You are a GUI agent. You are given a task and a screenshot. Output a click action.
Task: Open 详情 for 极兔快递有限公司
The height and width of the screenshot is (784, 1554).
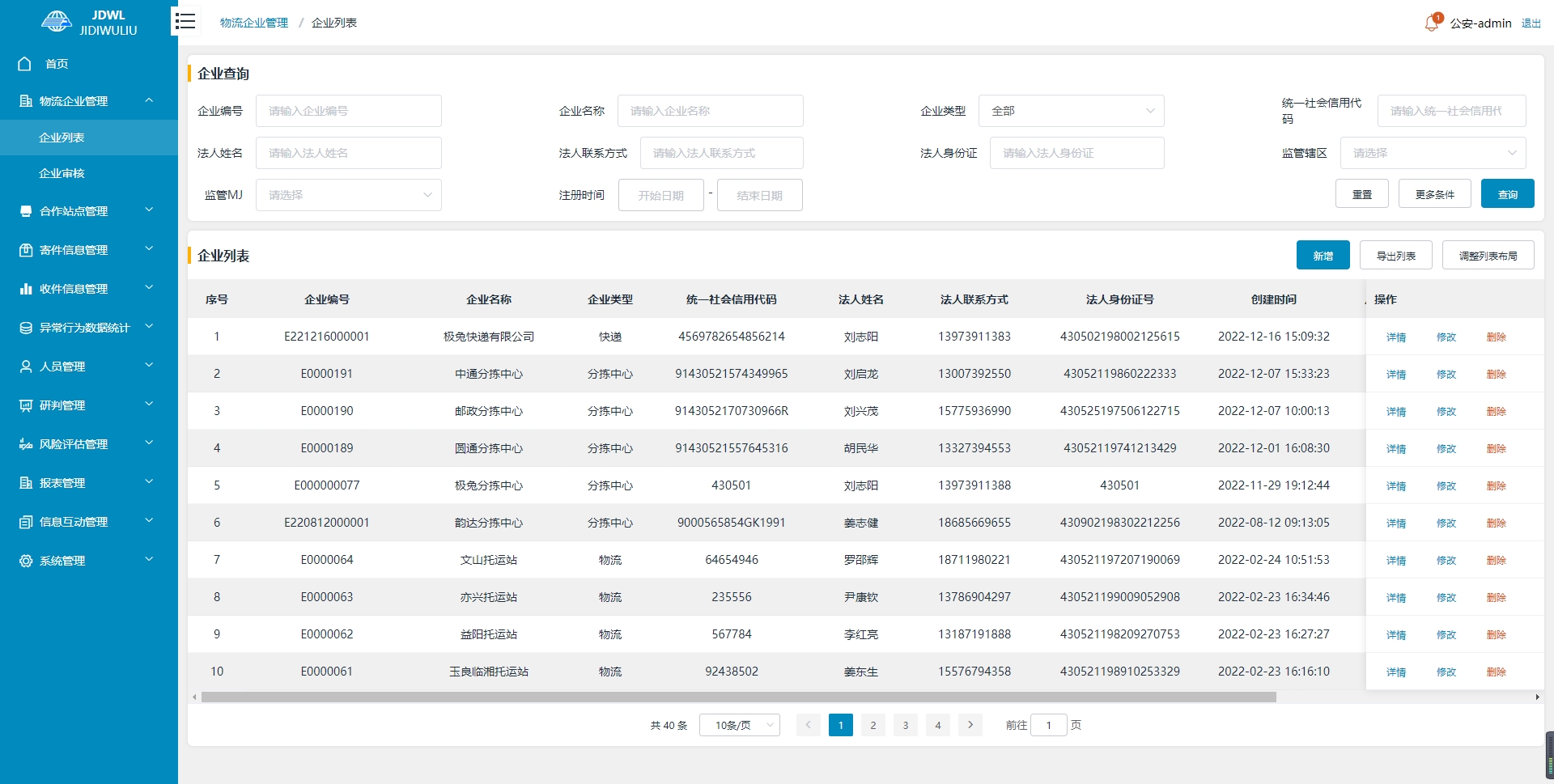point(1395,337)
